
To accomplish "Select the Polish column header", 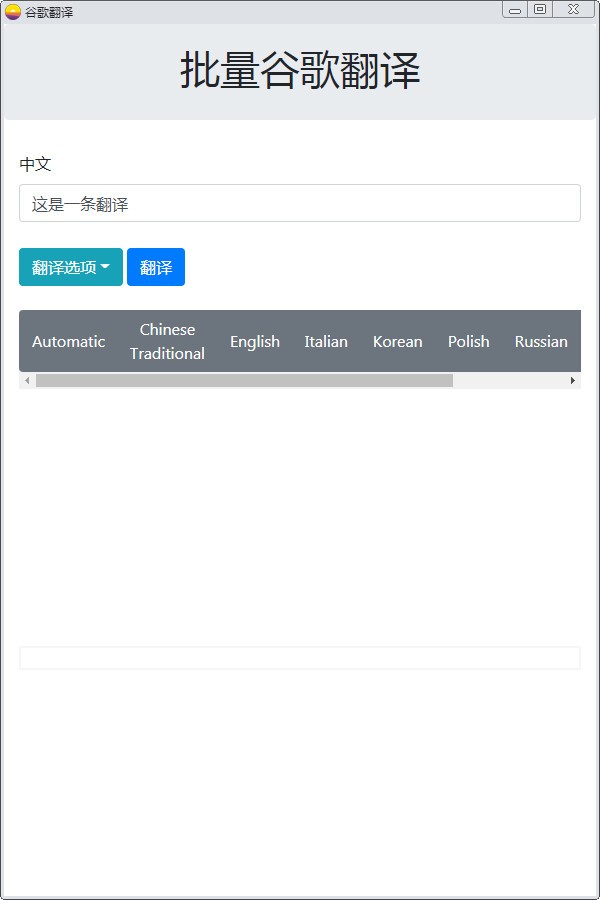I will click(469, 342).
